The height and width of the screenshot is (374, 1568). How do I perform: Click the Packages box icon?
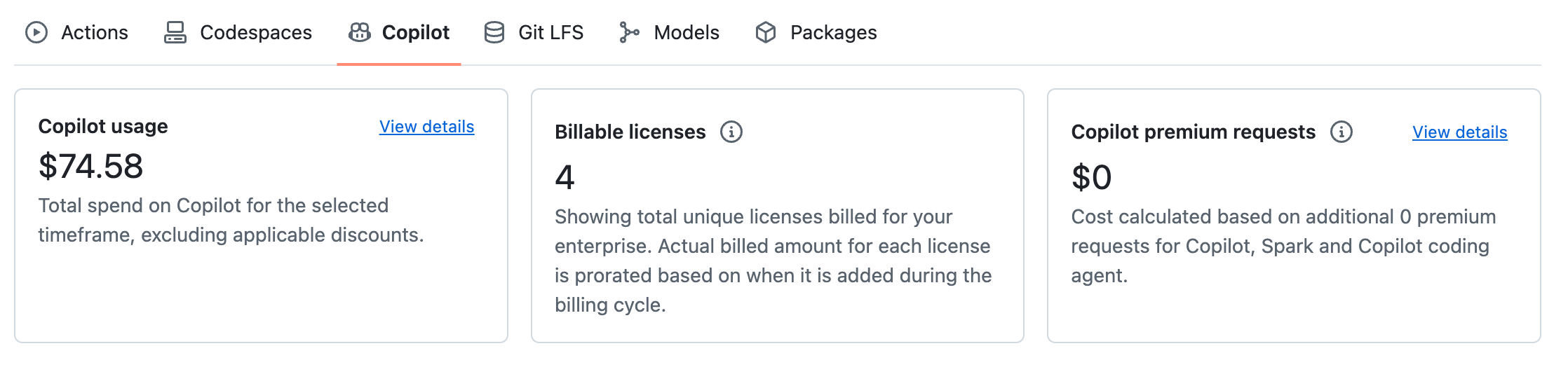pyautogui.click(x=766, y=32)
